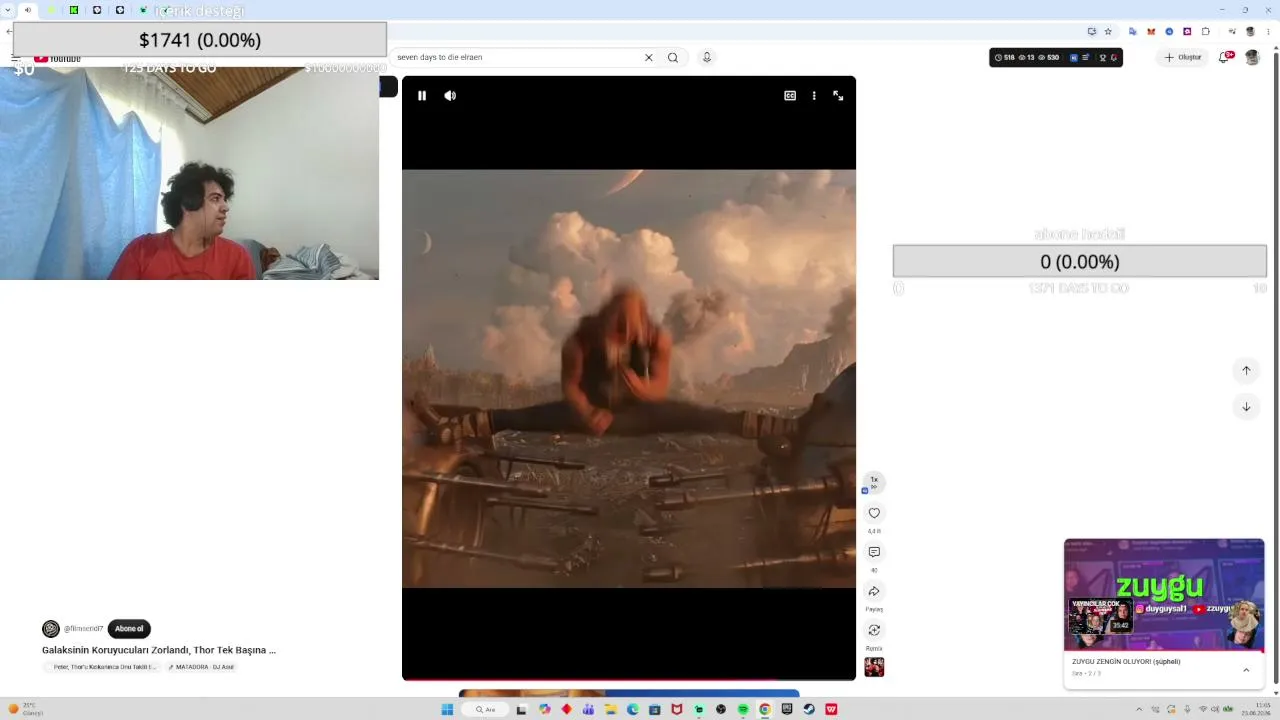Mute the Shorts video volume
This screenshot has height=720, width=1280.
pos(450,96)
